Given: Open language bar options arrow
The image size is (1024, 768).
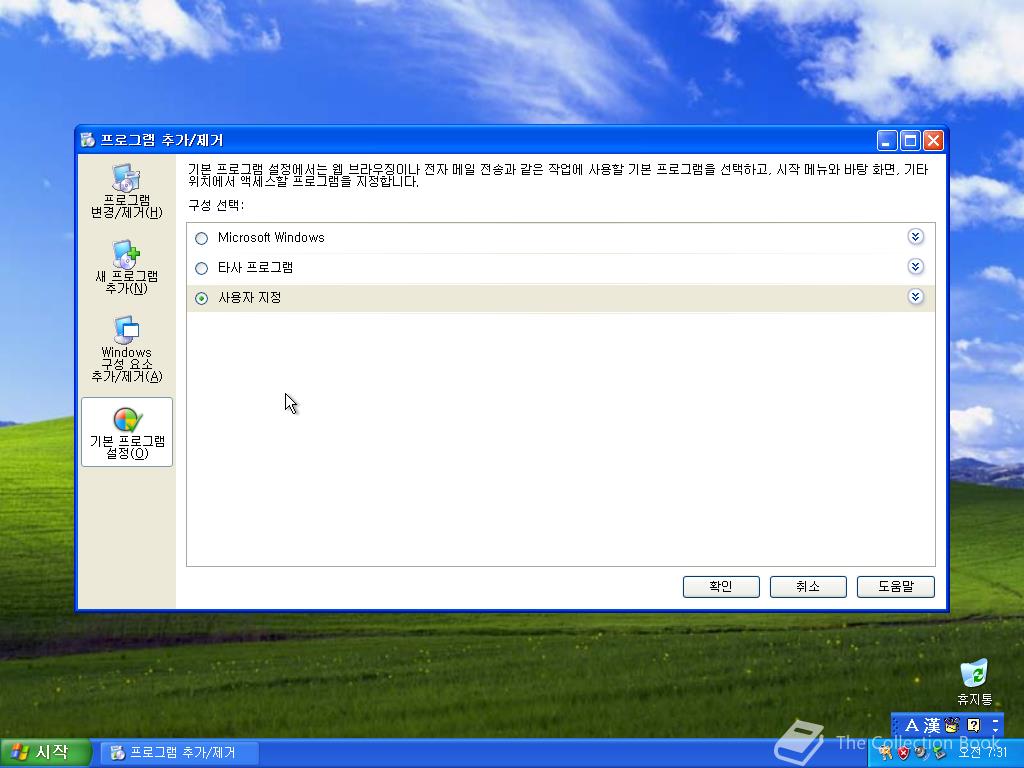Looking at the screenshot, I should 995,730.
